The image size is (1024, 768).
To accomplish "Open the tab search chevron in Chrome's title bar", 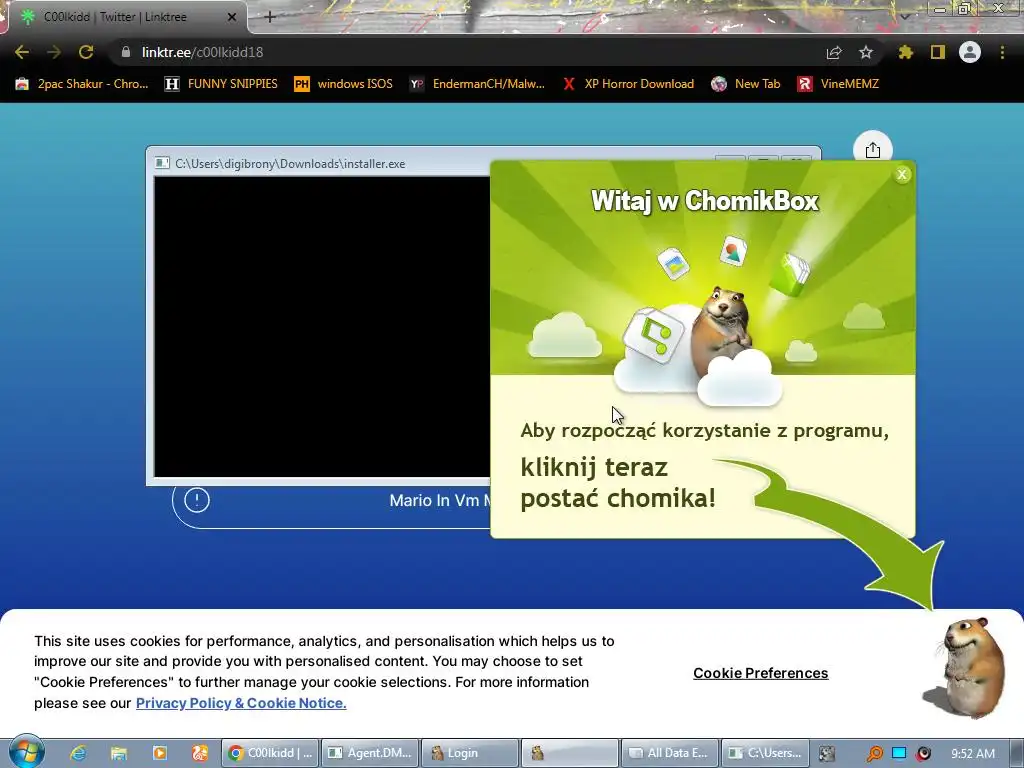I will [904, 16].
